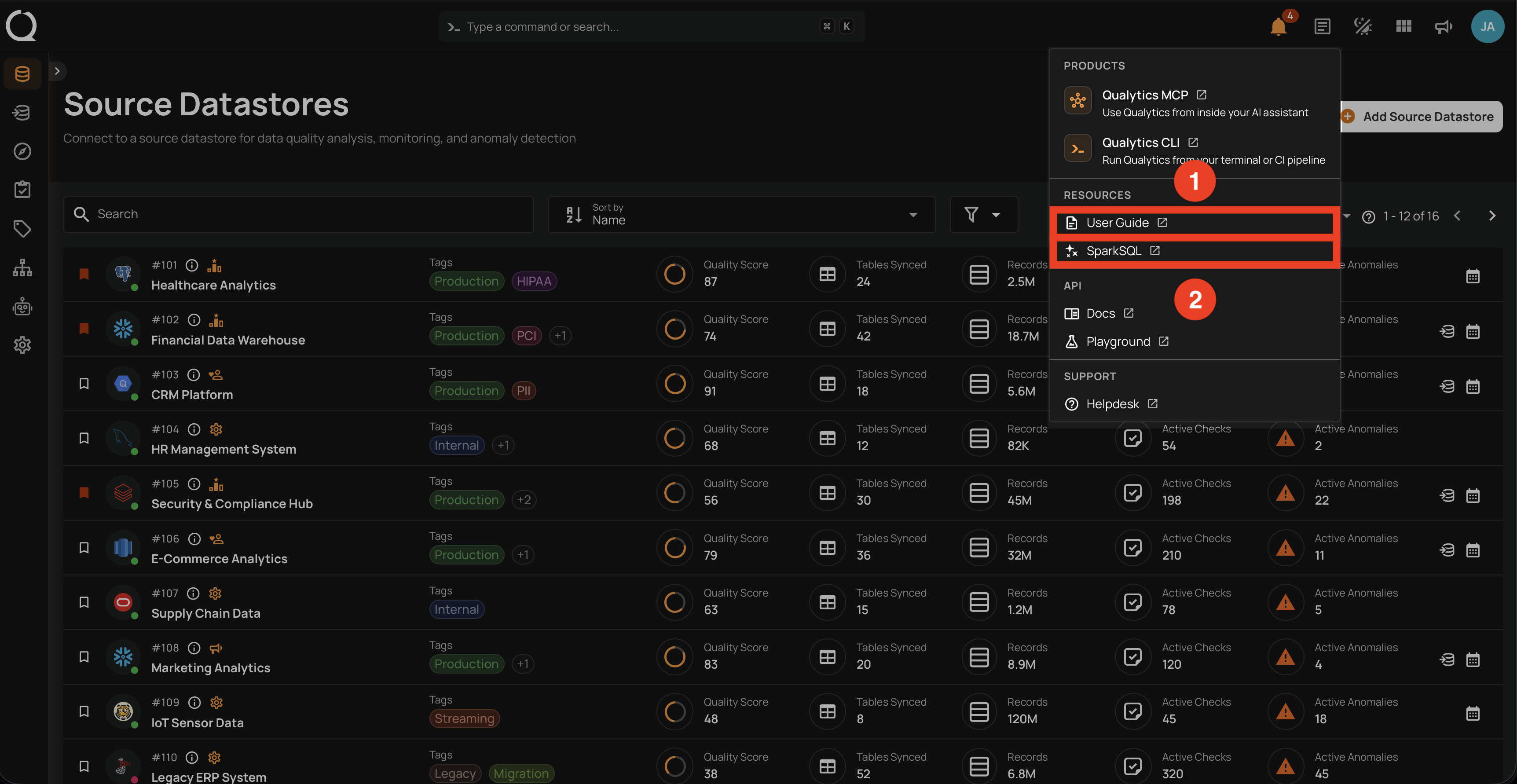
Task: Expand the sidebar with the chevron
Action: click(57, 71)
